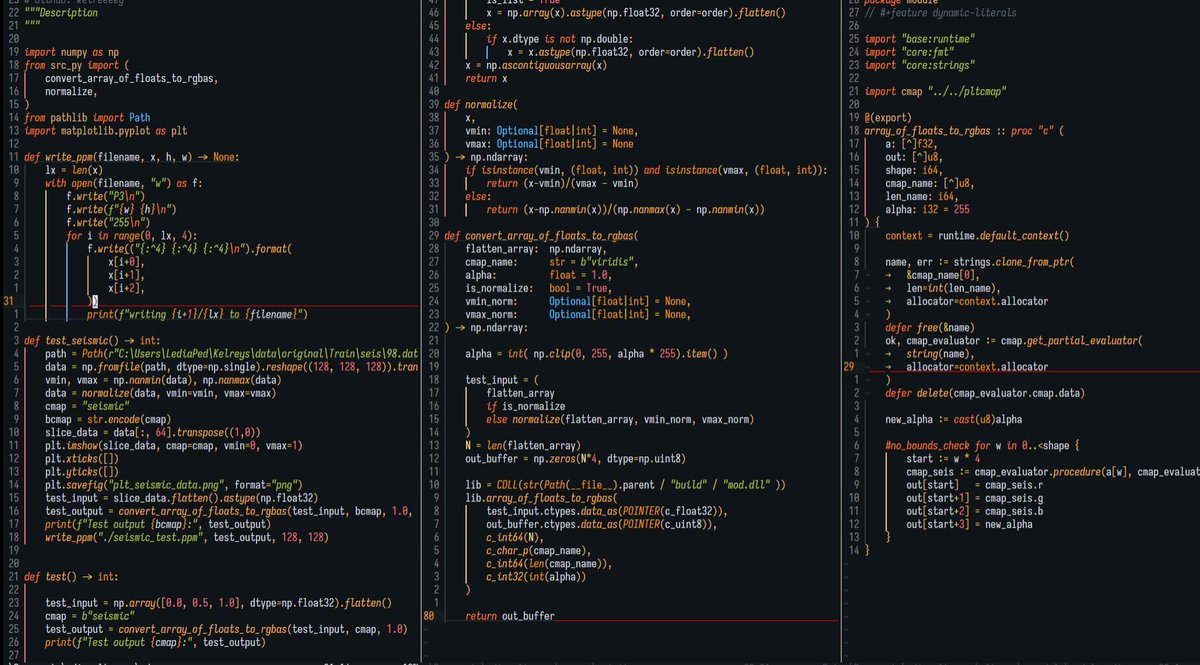Image resolution: width=1200 pixels, height=665 pixels.
Task: Click 'import matplotlib.pyplot as plt' line
Action: point(107,131)
